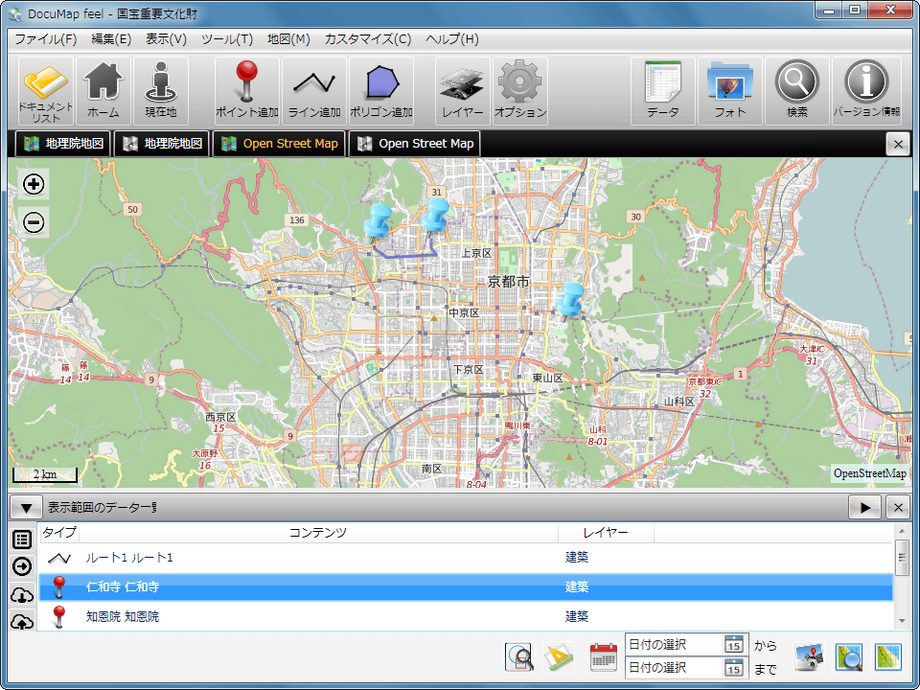This screenshot has height=690, width=920.
Task: Select the 知恩院 知恩院 row
Action: pyautogui.click(x=466, y=617)
